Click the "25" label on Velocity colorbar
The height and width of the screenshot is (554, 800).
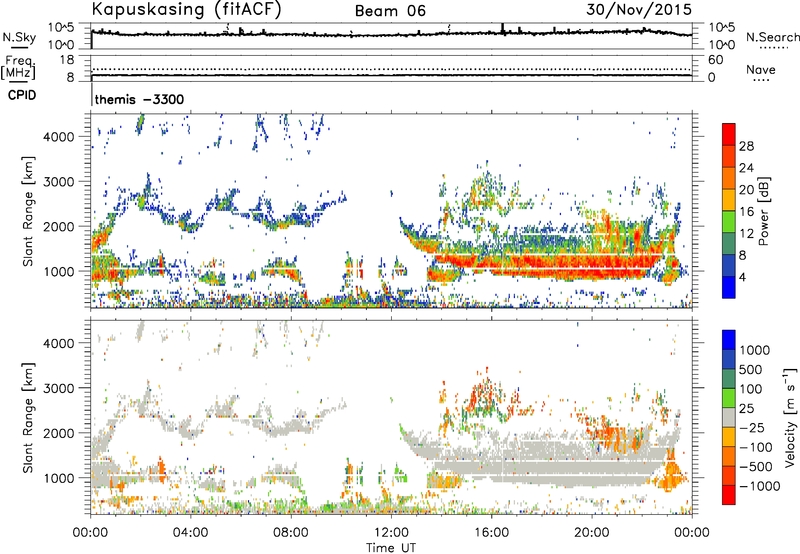746,409
